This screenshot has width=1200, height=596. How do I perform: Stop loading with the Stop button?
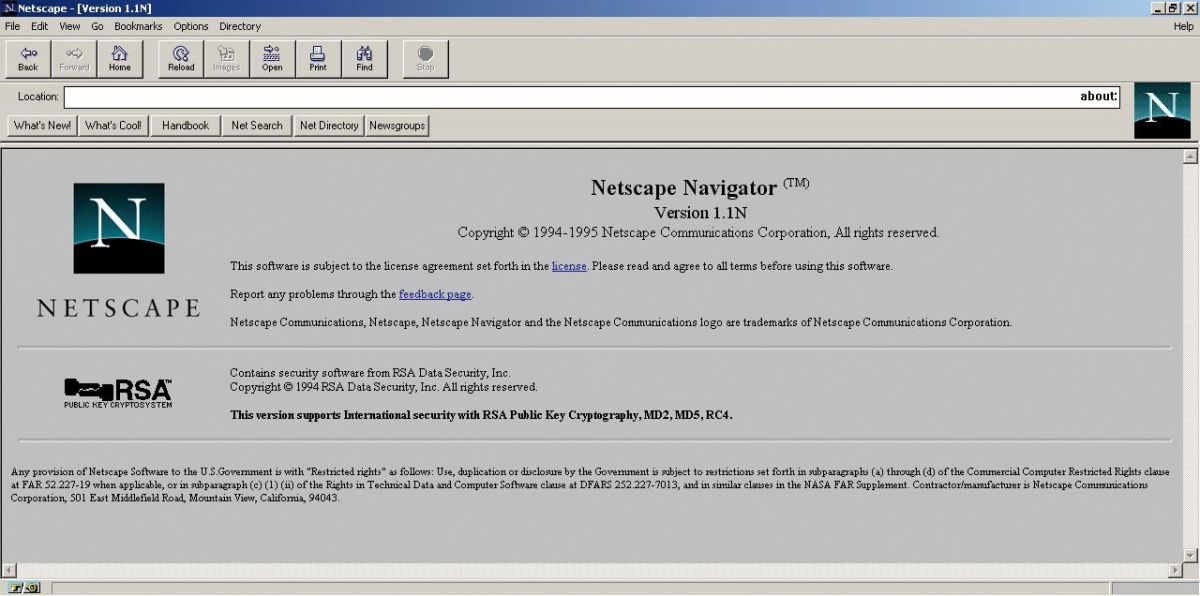coord(425,59)
